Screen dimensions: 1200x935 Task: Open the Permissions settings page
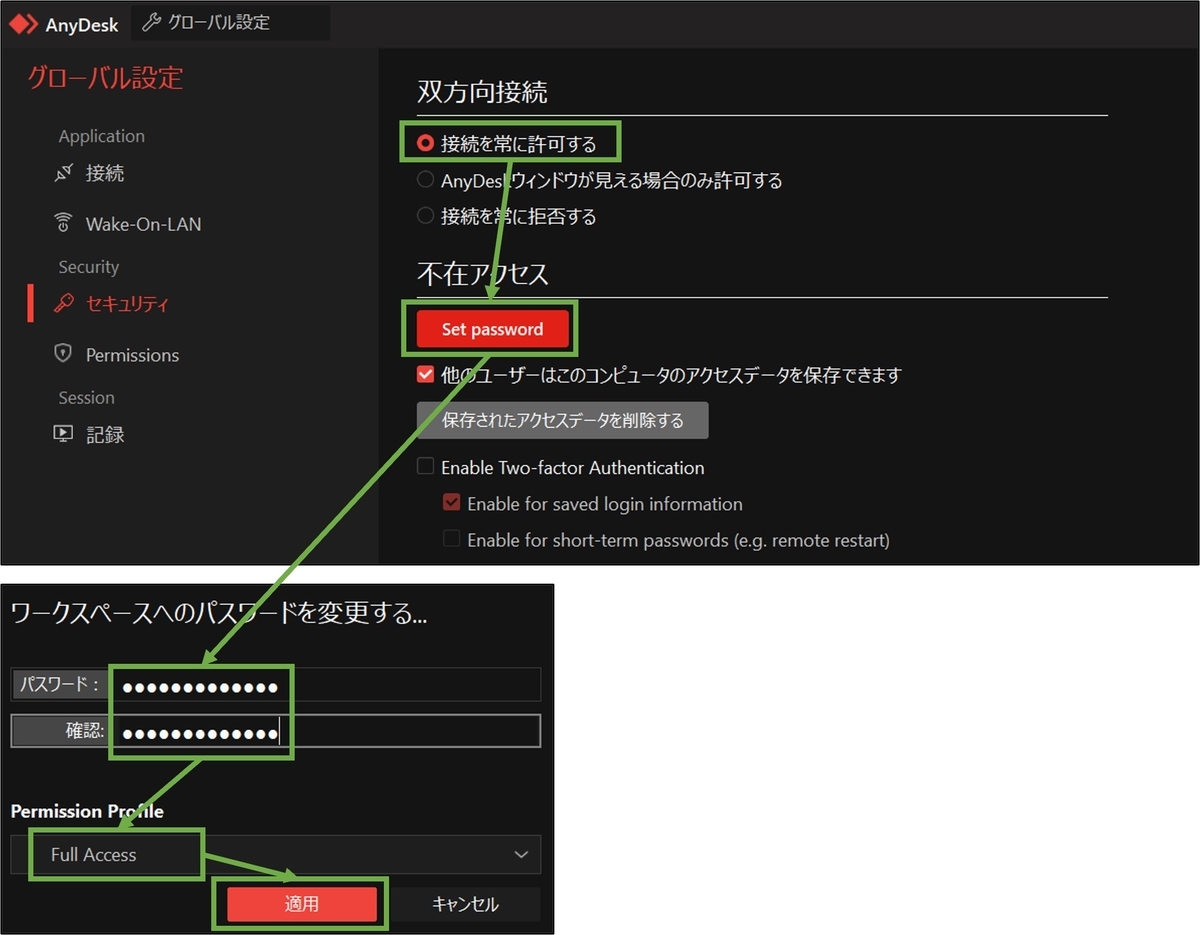click(x=132, y=355)
